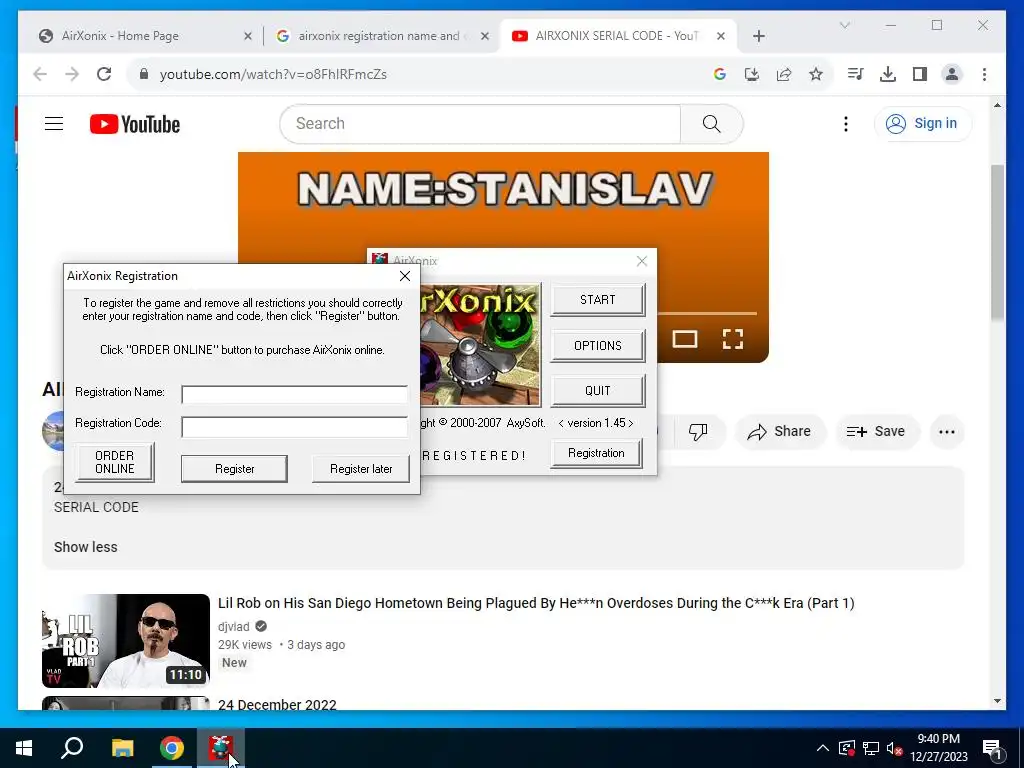The image size is (1024, 768).
Task: Open Windows taskbar search
Action: tap(72, 748)
